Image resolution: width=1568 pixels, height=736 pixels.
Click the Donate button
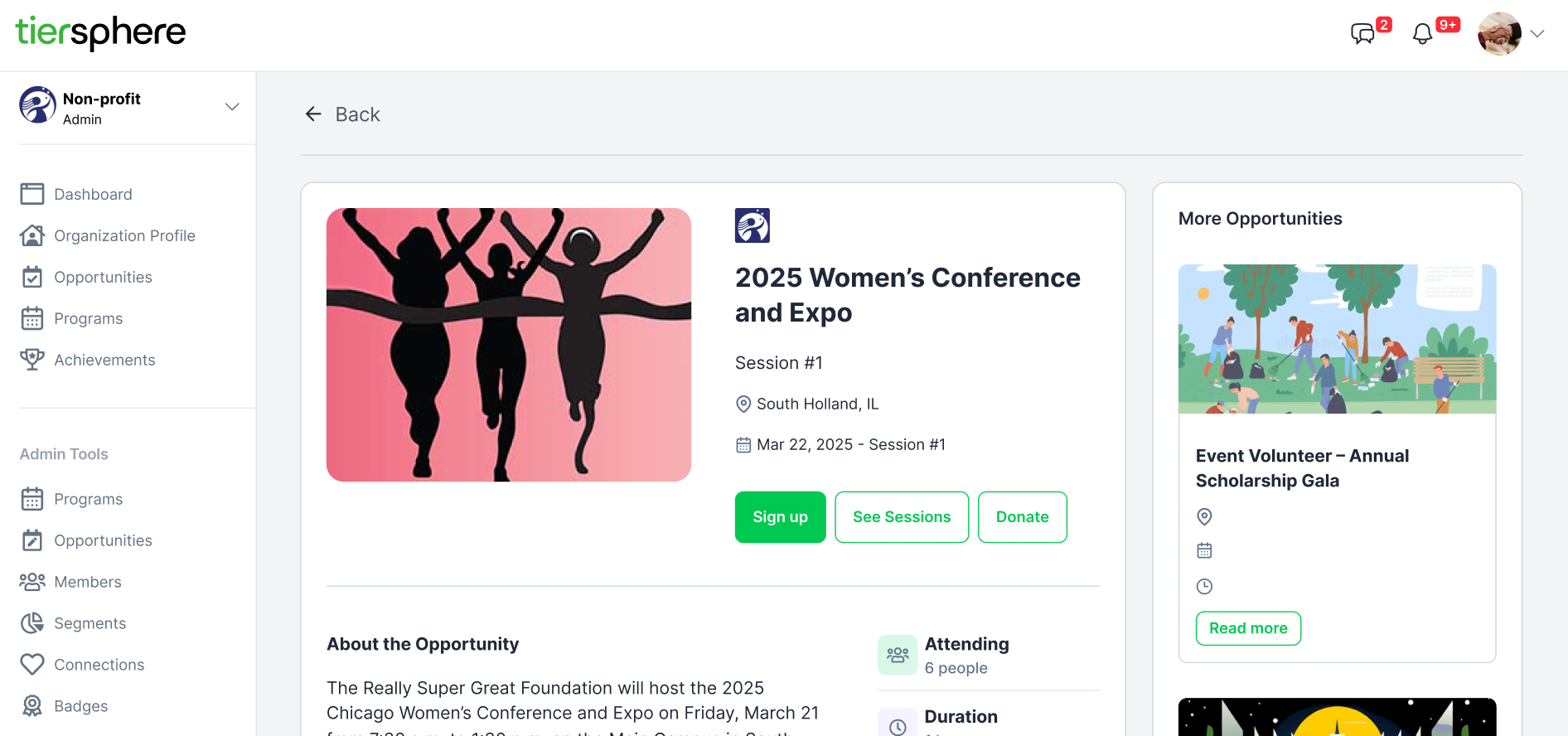1022,517
